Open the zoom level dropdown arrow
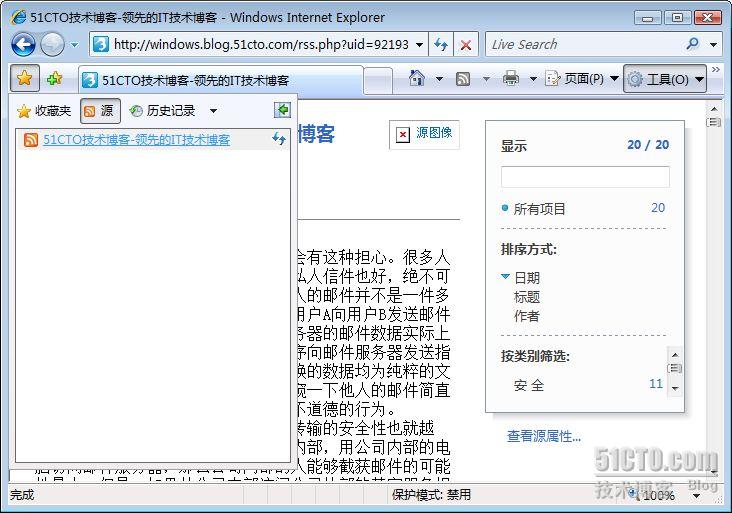732x513 pixels. tap(697, 496)
